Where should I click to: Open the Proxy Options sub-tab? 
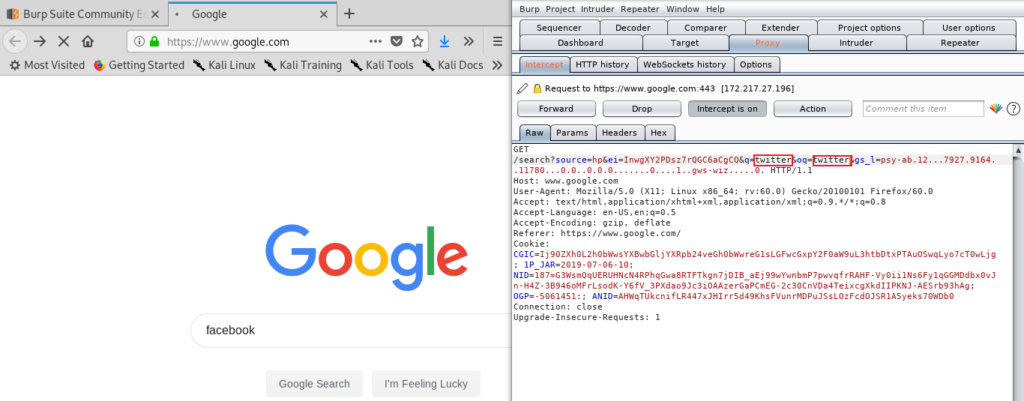756,65
